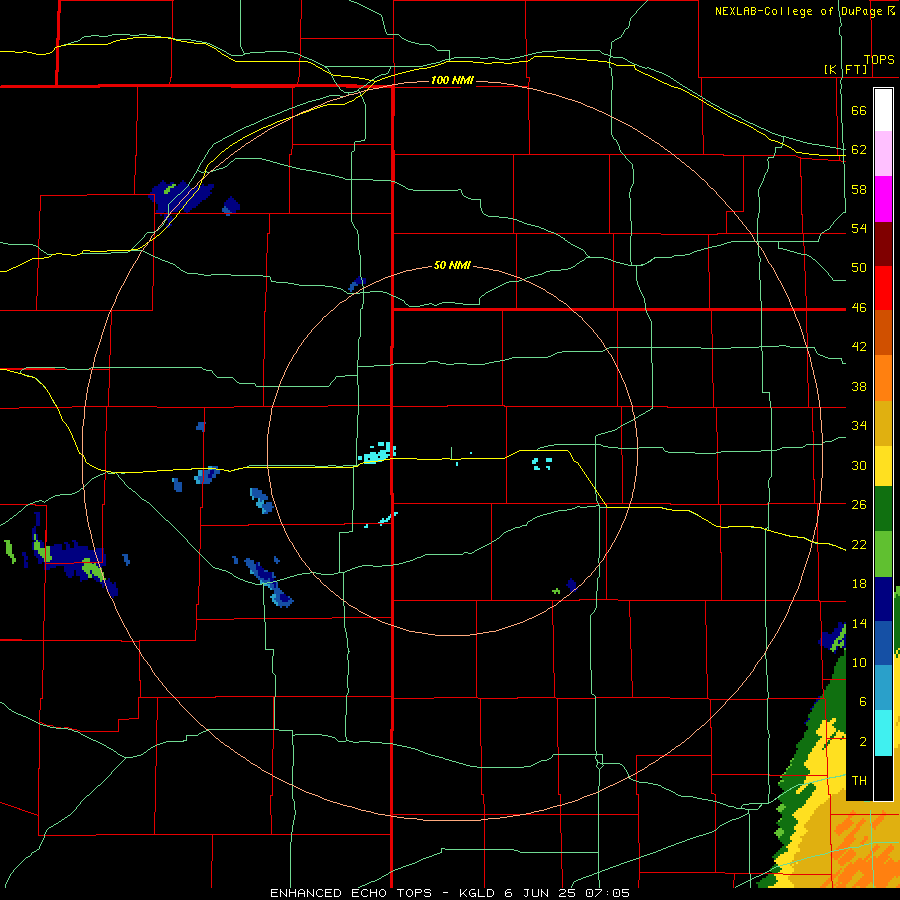Click the legend value 38
900x900 pixels.
click(x=859, y=386)
